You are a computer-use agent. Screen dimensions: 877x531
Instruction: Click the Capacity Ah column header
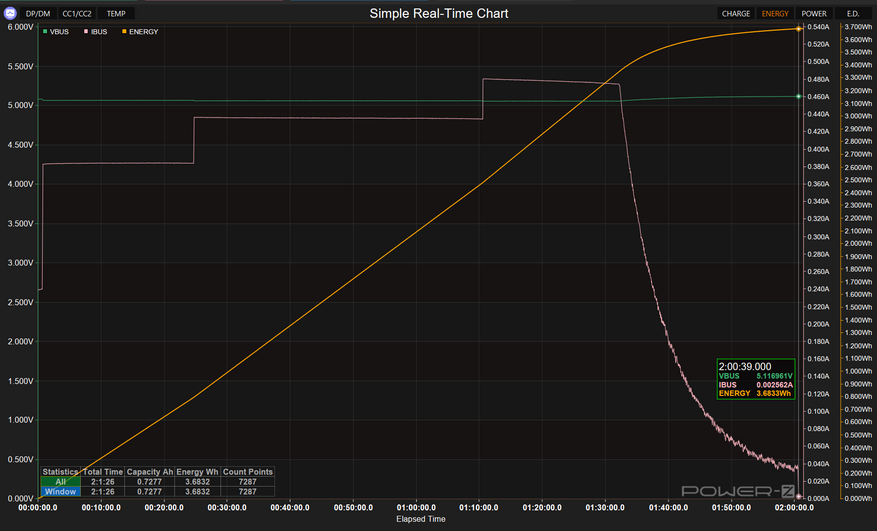[x=150, y=472]
